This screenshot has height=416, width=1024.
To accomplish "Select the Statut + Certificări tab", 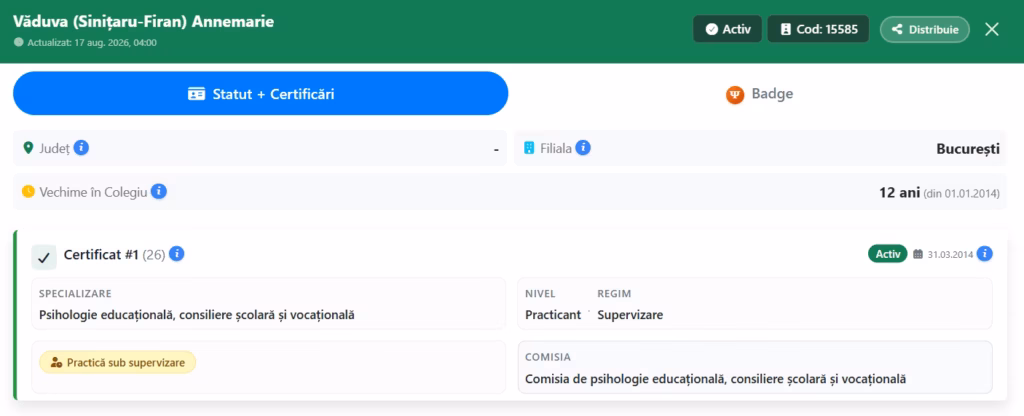I will [261, 93].
